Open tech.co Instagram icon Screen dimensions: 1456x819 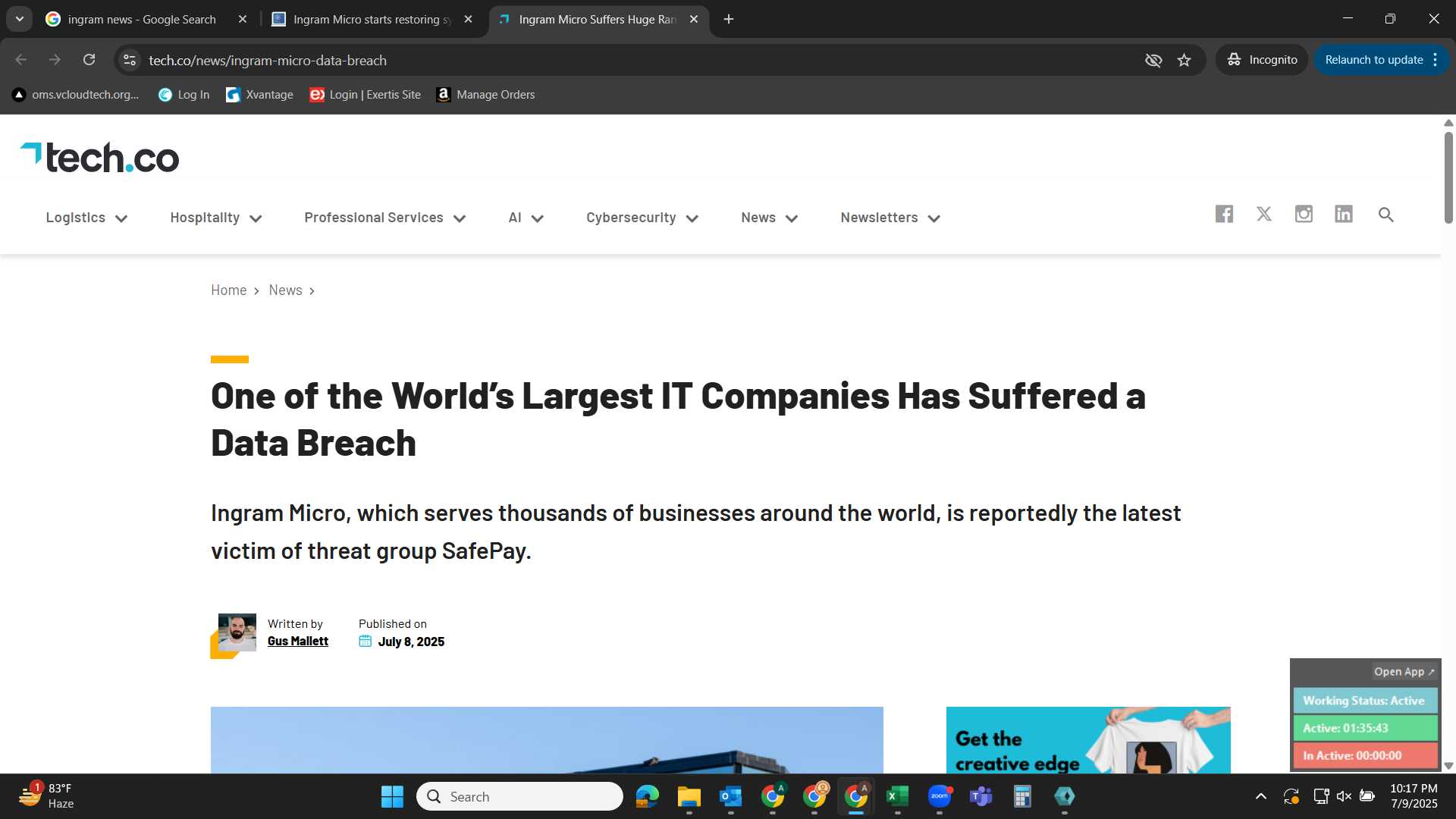click(1304, 215)
